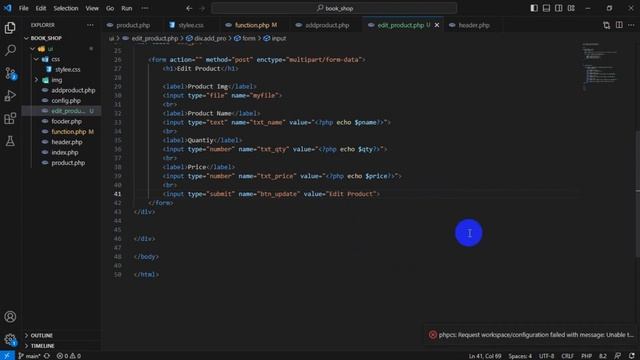
Task: Open index.php in the explorer tree
Action: [64, 153]
